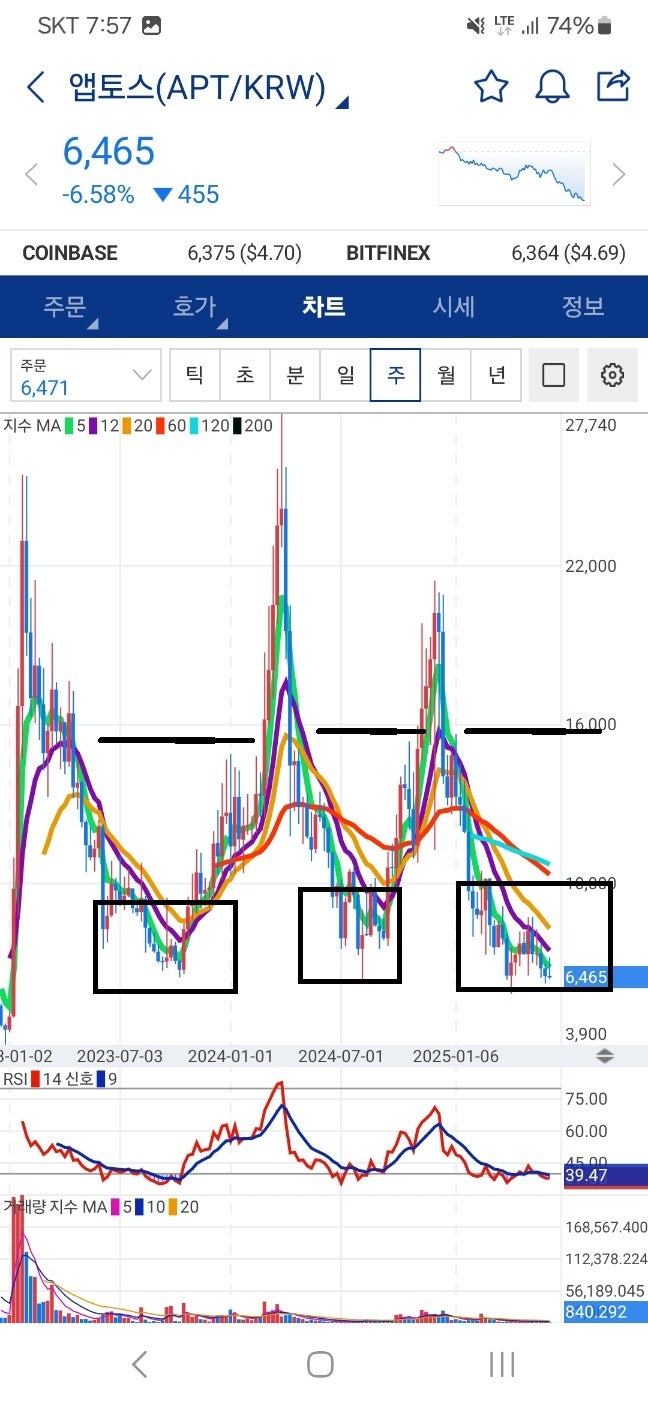Tap Android recent apps button

pyautogui.click(x=501, y=1364)
